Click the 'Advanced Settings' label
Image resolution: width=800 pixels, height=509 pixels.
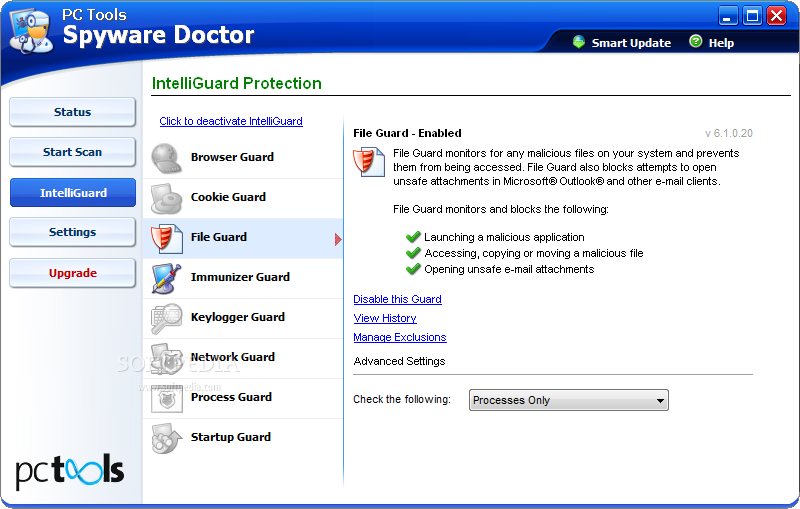pos(399,361)
